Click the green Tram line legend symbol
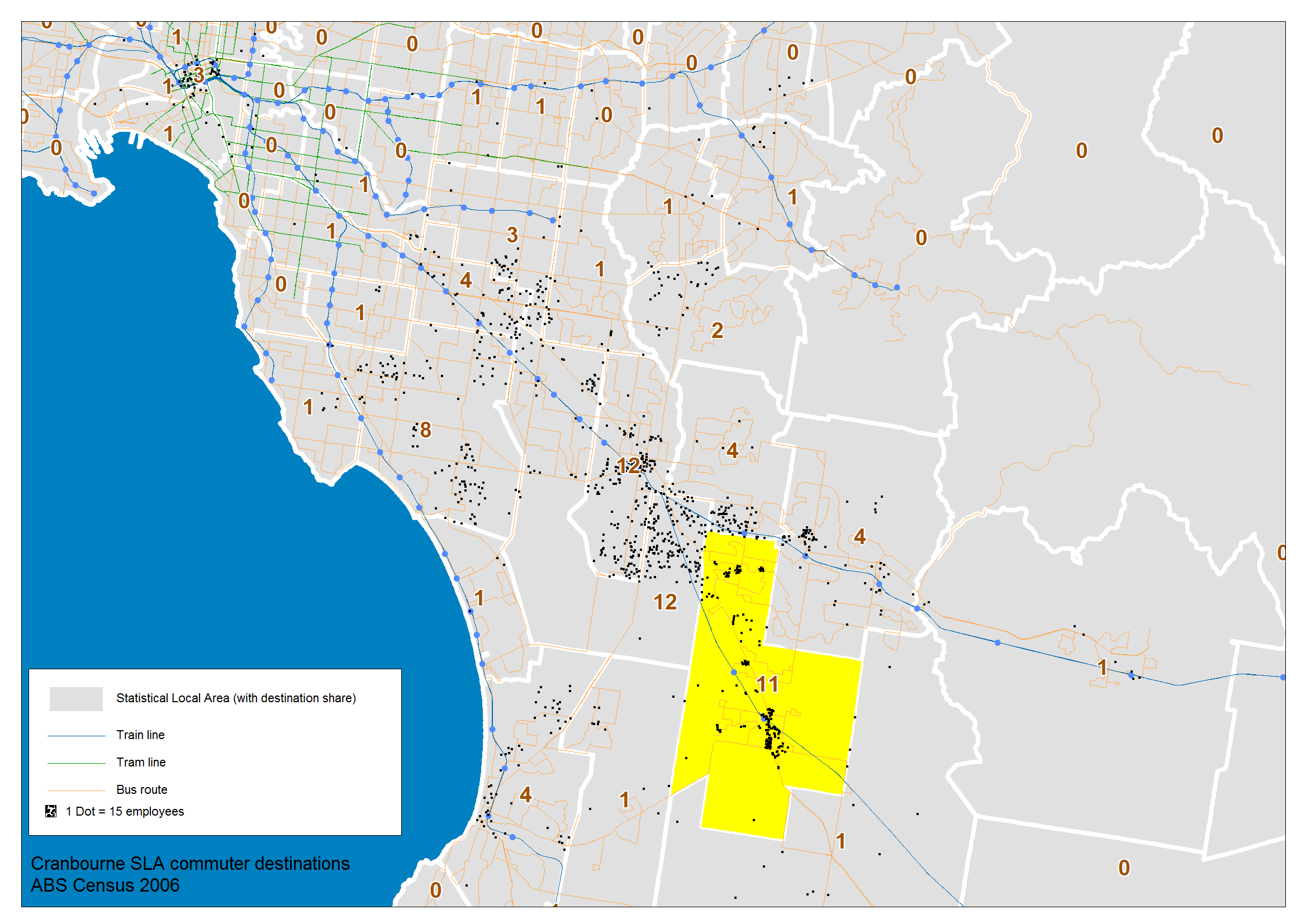Screen dimensions: 1306x924 (x=76, y=763)
